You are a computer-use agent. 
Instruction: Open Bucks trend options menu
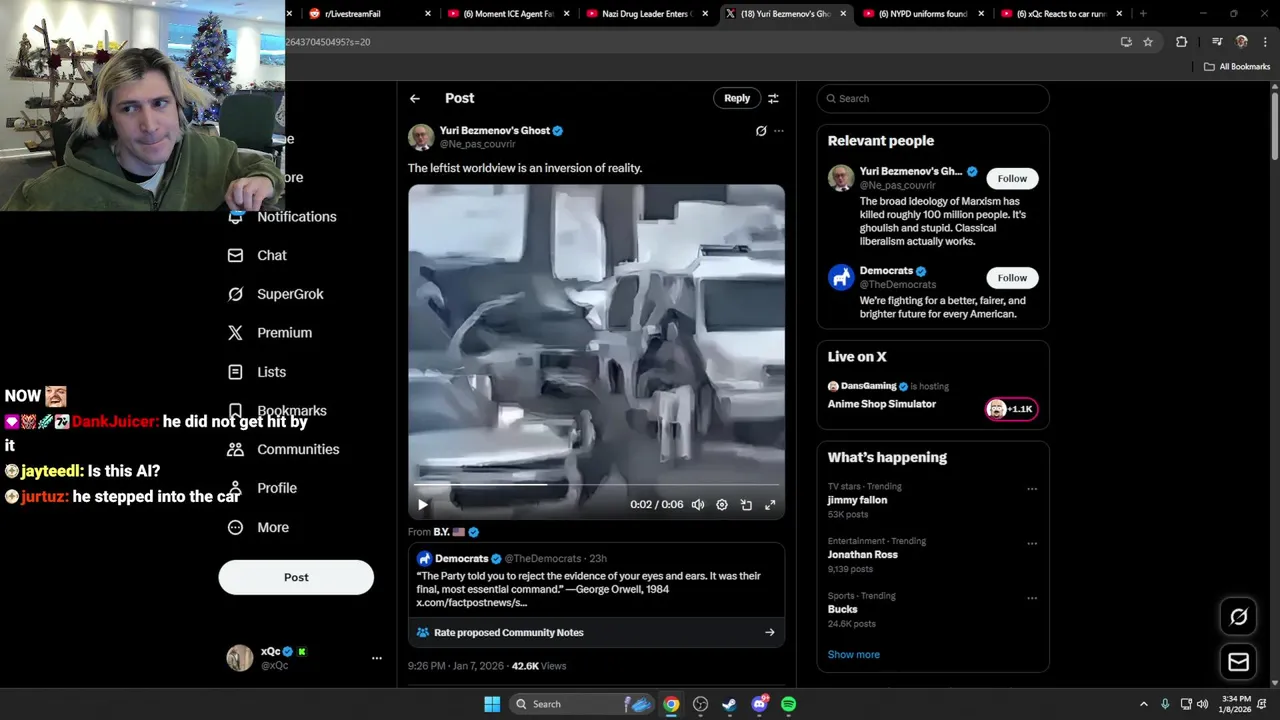tap(1032, 598)
